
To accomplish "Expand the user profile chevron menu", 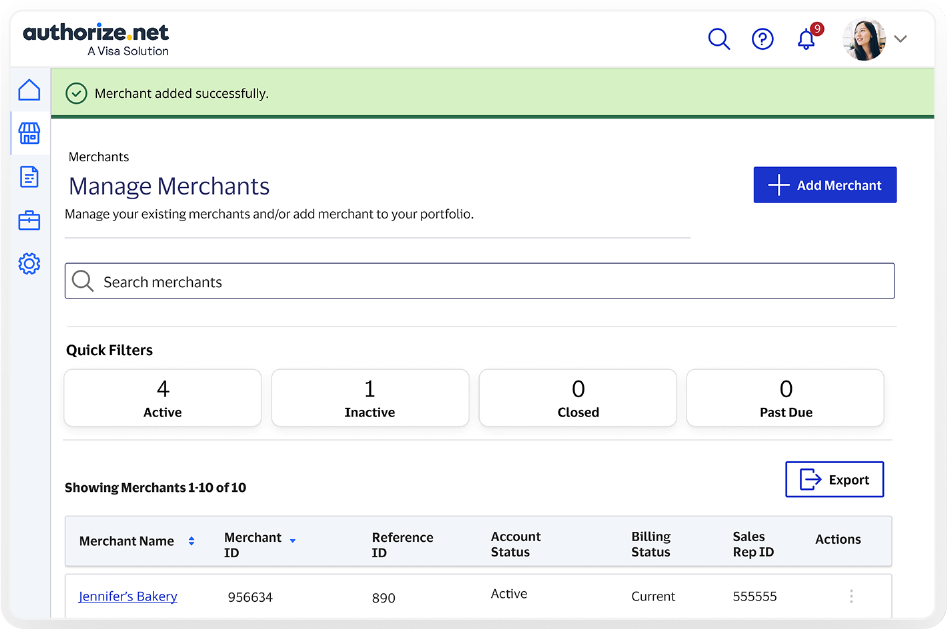I will 900,39.
